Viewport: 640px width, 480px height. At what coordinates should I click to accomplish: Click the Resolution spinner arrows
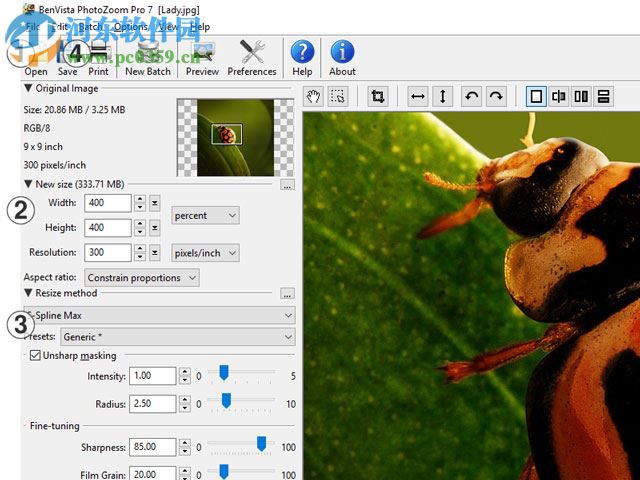(140, 253)
